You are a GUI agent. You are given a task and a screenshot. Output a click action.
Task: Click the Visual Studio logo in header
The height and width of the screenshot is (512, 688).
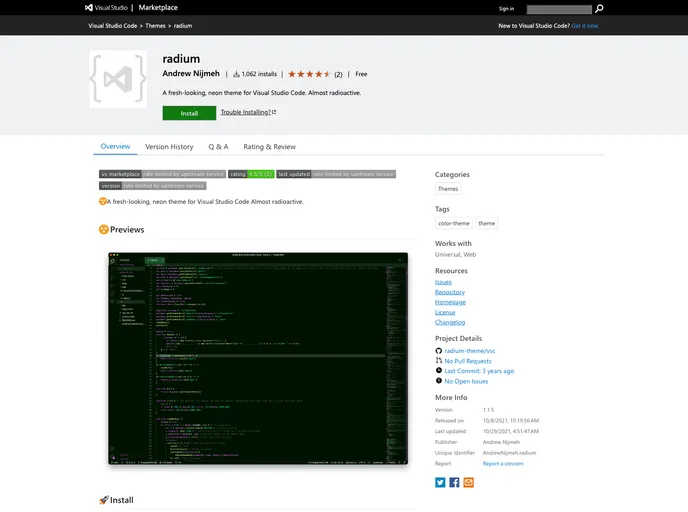107,7
